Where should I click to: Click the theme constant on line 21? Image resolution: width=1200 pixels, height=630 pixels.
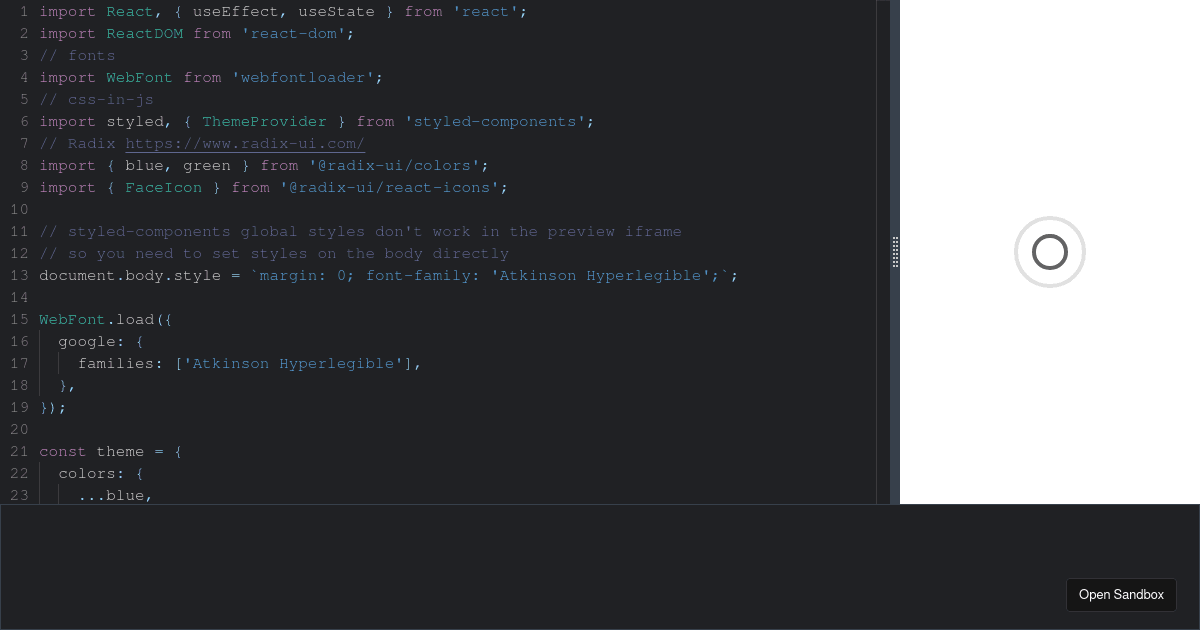(121, 451)
